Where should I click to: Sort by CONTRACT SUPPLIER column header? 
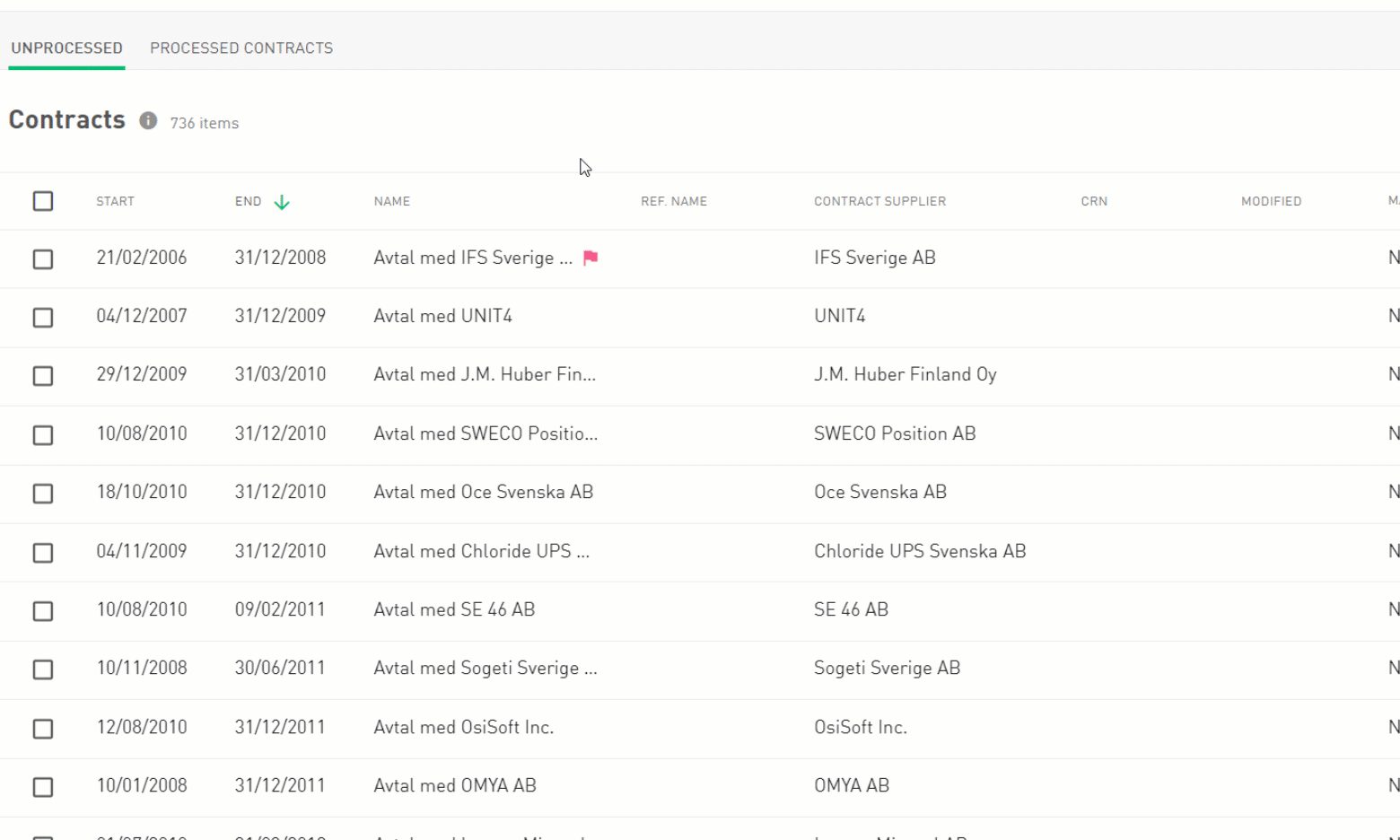[879, 202]
